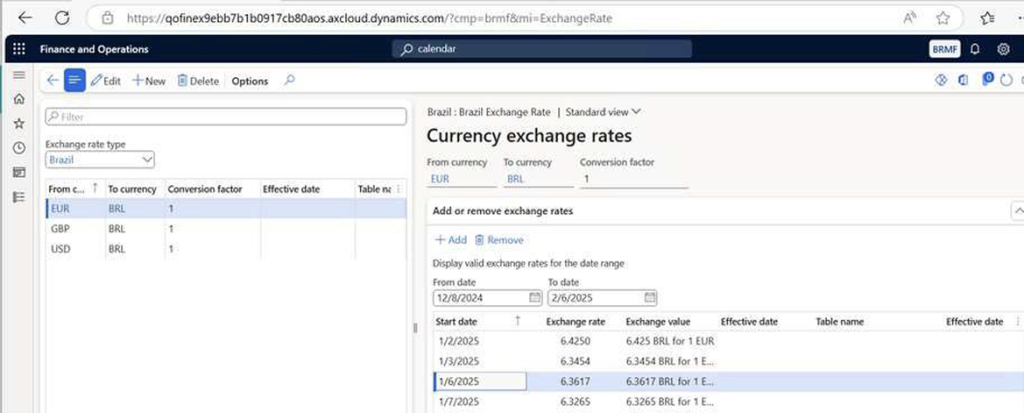Screen dimensions: 1024x413
Task: Select the EUR row in currency list
Action: [226, 209]
